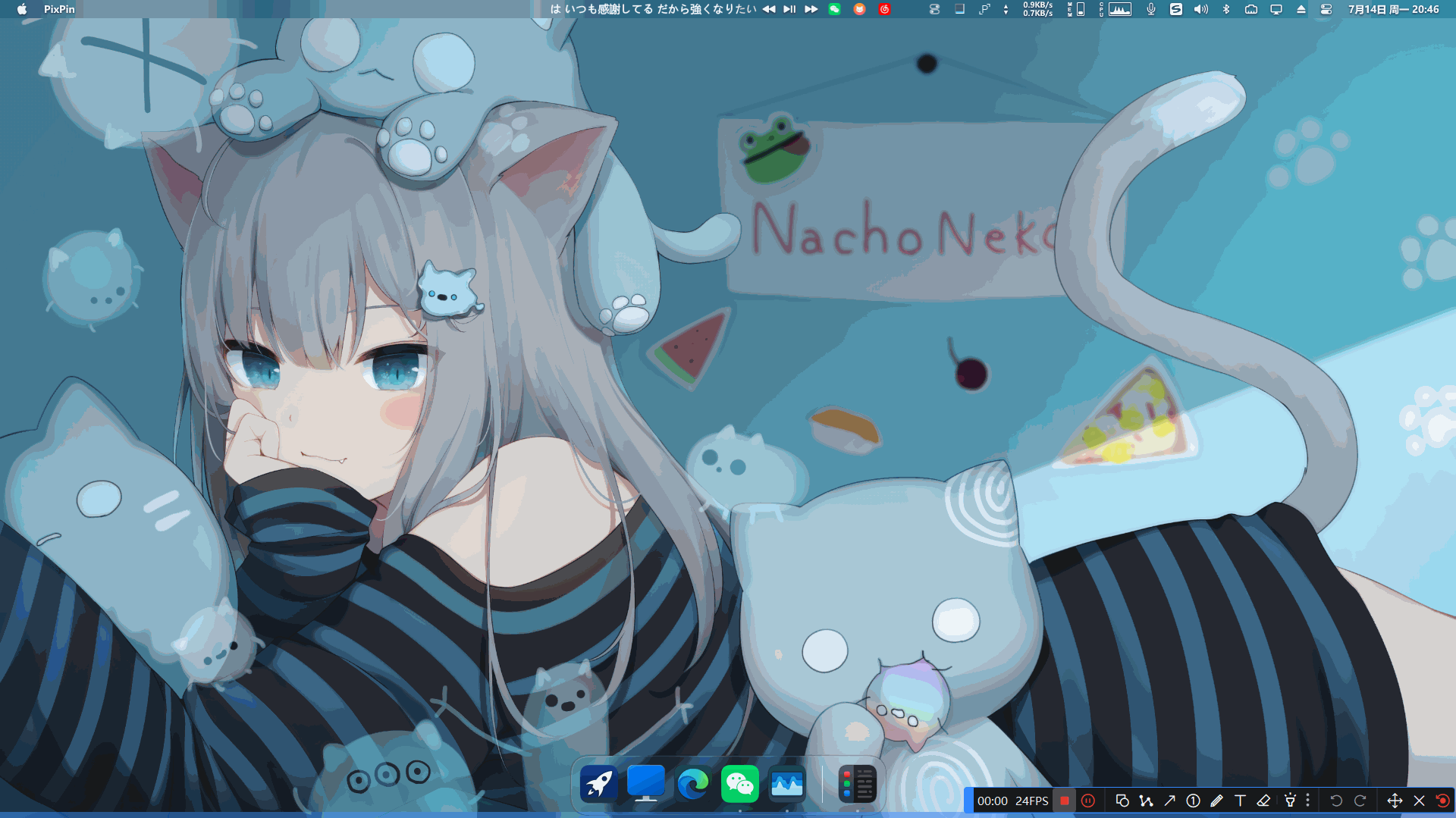Activate the Text tool
Image resolution: width=1456 pixels, height=818 pixels.
coord(1240,801)
